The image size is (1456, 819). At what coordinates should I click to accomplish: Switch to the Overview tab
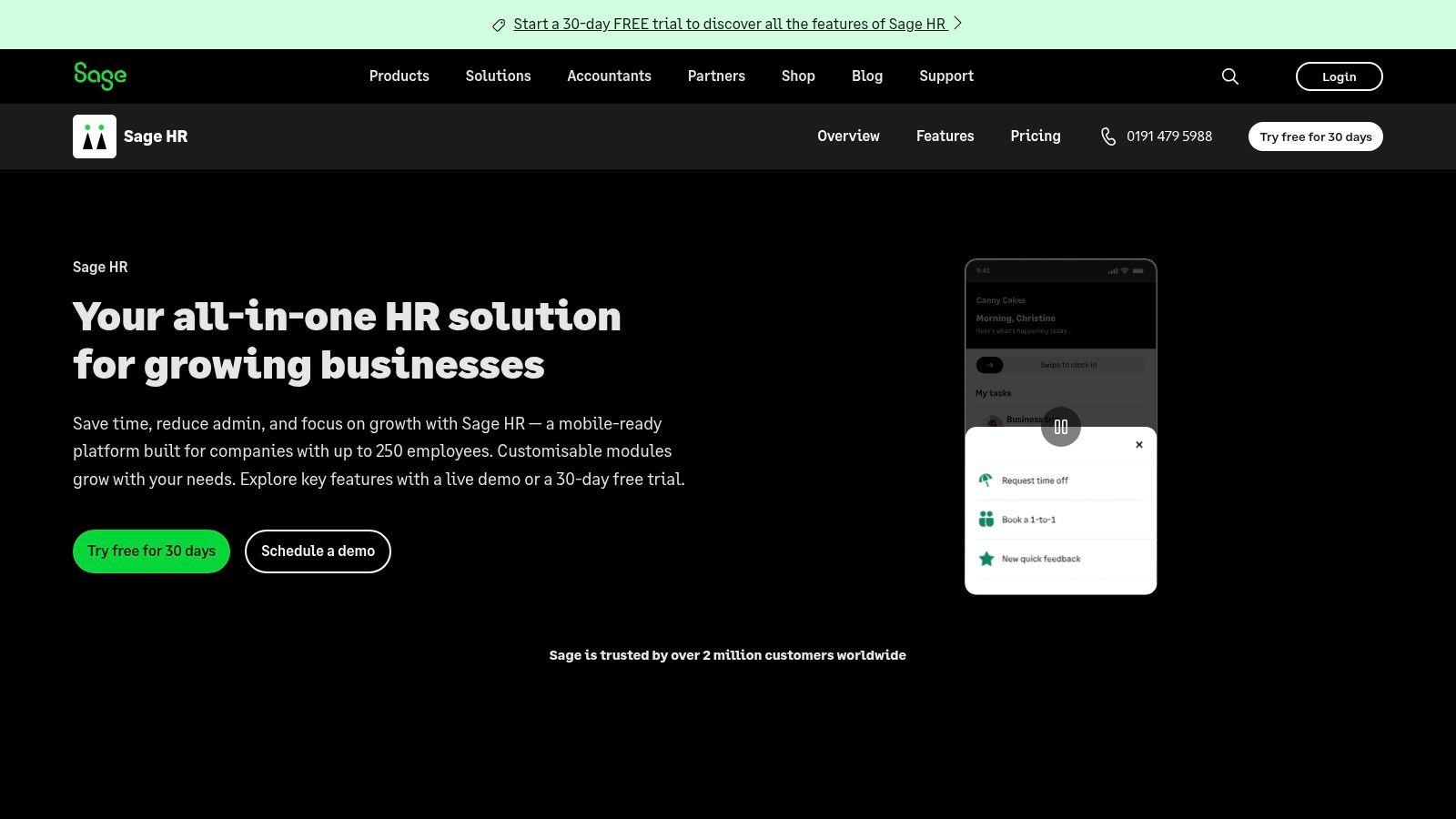point(848,136)
